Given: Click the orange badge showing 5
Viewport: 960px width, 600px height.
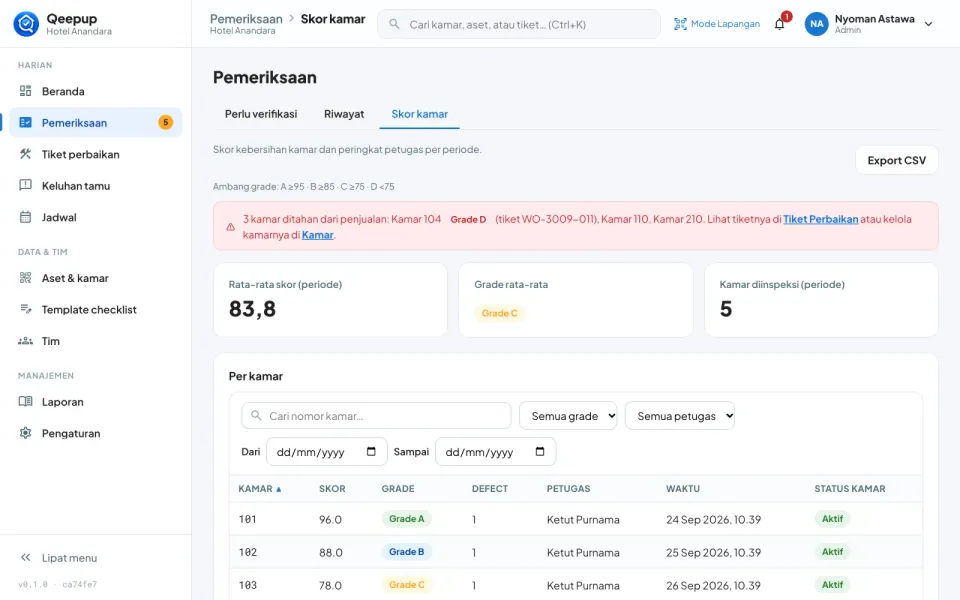Looking at the screenshot, I should (x=165, y=122).
